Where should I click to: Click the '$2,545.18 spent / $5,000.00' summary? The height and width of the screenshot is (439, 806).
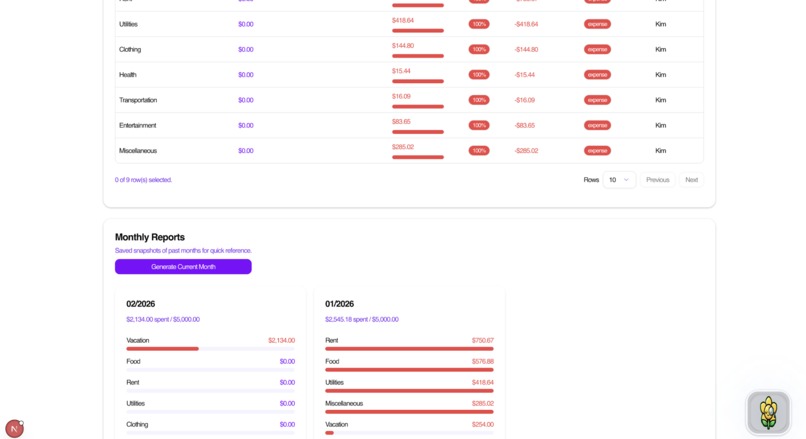point(361,319)
